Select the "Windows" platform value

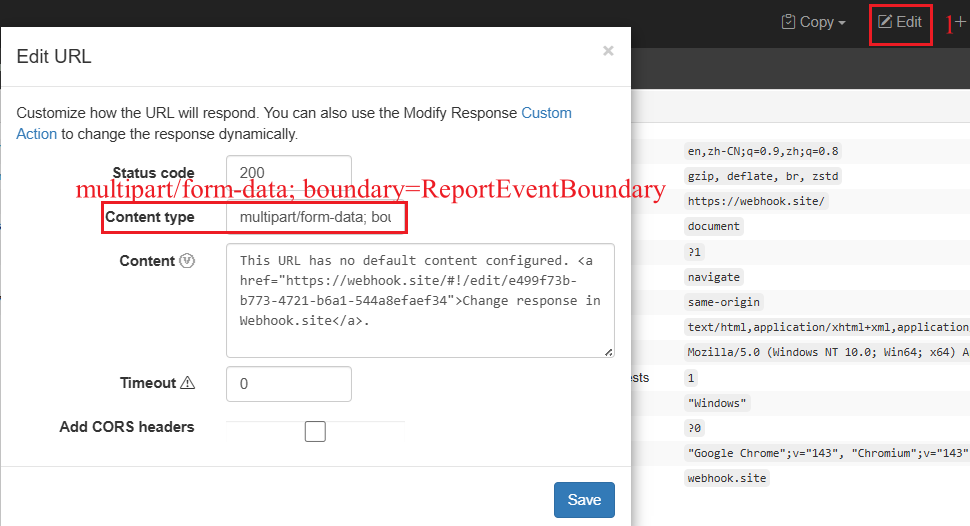pos(718,403)
